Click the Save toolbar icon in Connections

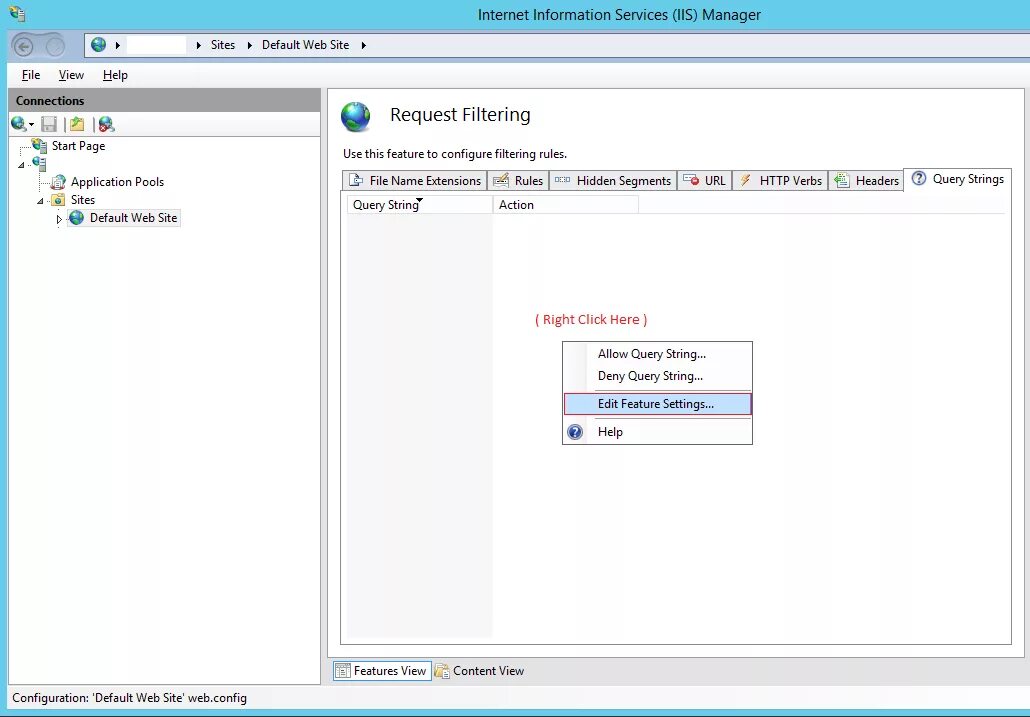coord(49,123)
